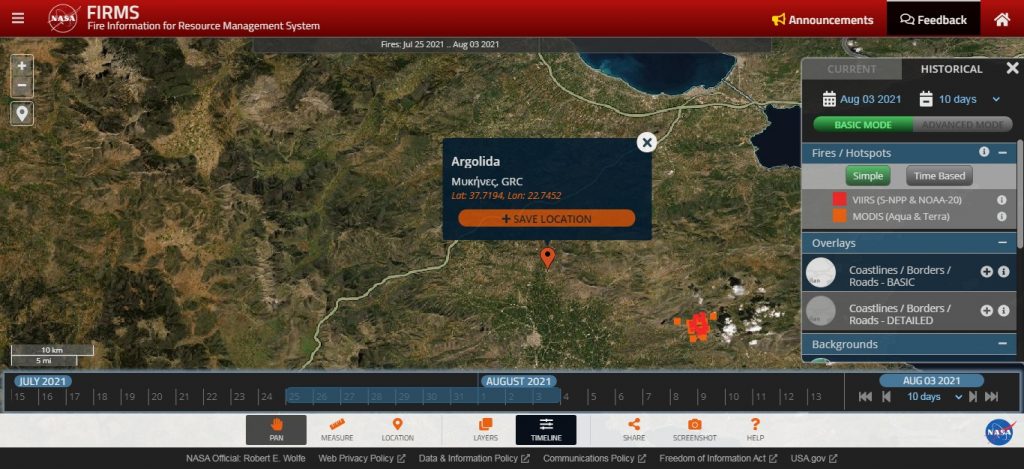Zoom out the map with minus button
This screenshot has height=469, width=1024.
pos(22,86)
